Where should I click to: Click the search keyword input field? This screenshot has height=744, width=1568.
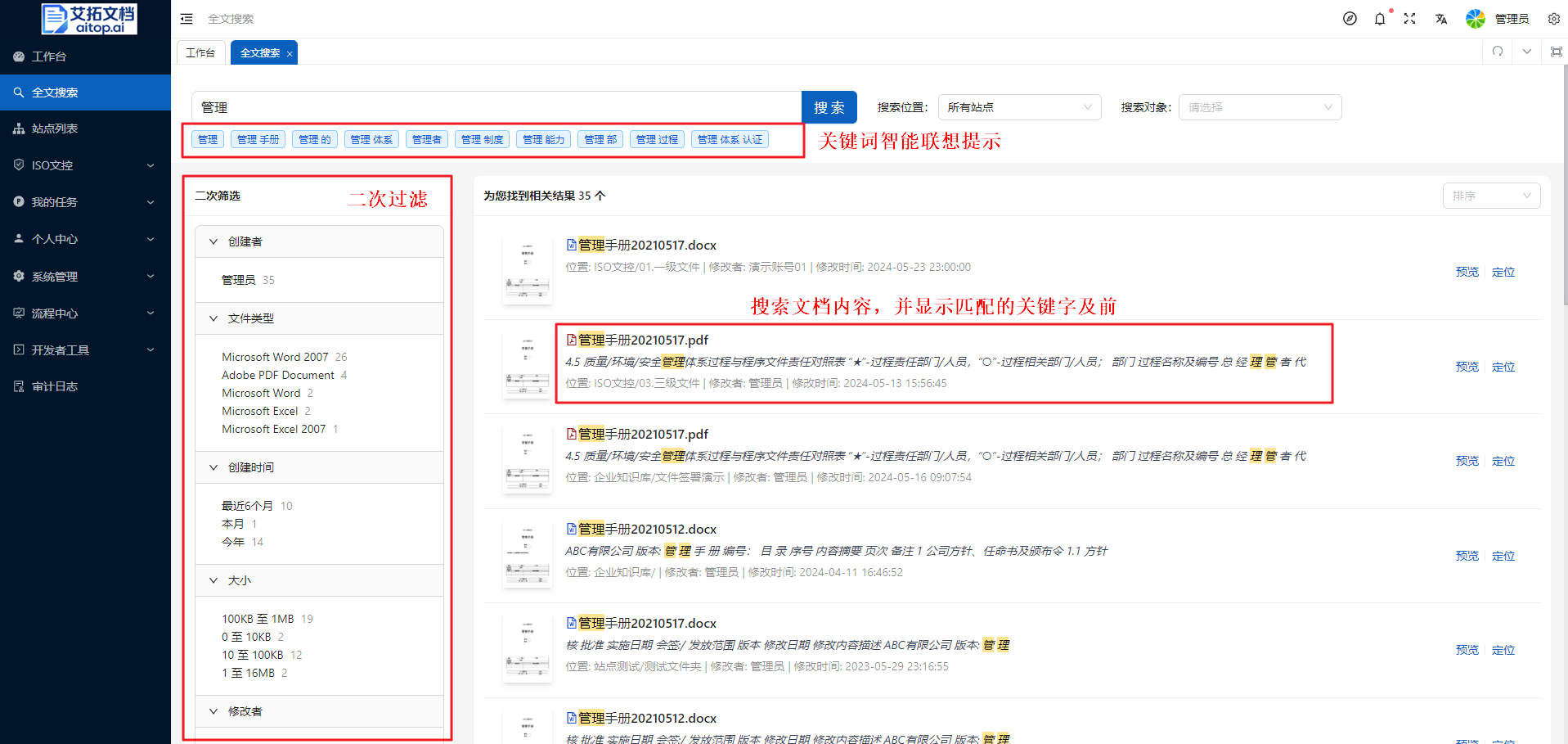point(496,107)
